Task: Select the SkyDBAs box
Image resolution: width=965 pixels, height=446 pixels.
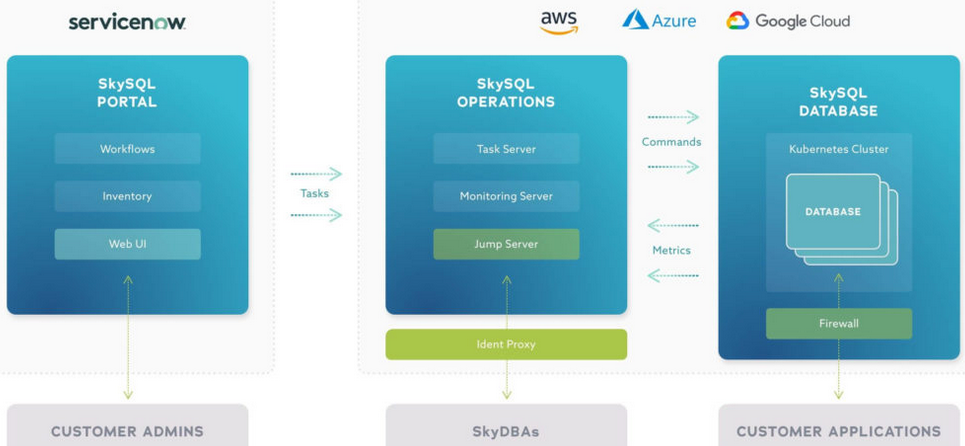Action: pos(507,425)
